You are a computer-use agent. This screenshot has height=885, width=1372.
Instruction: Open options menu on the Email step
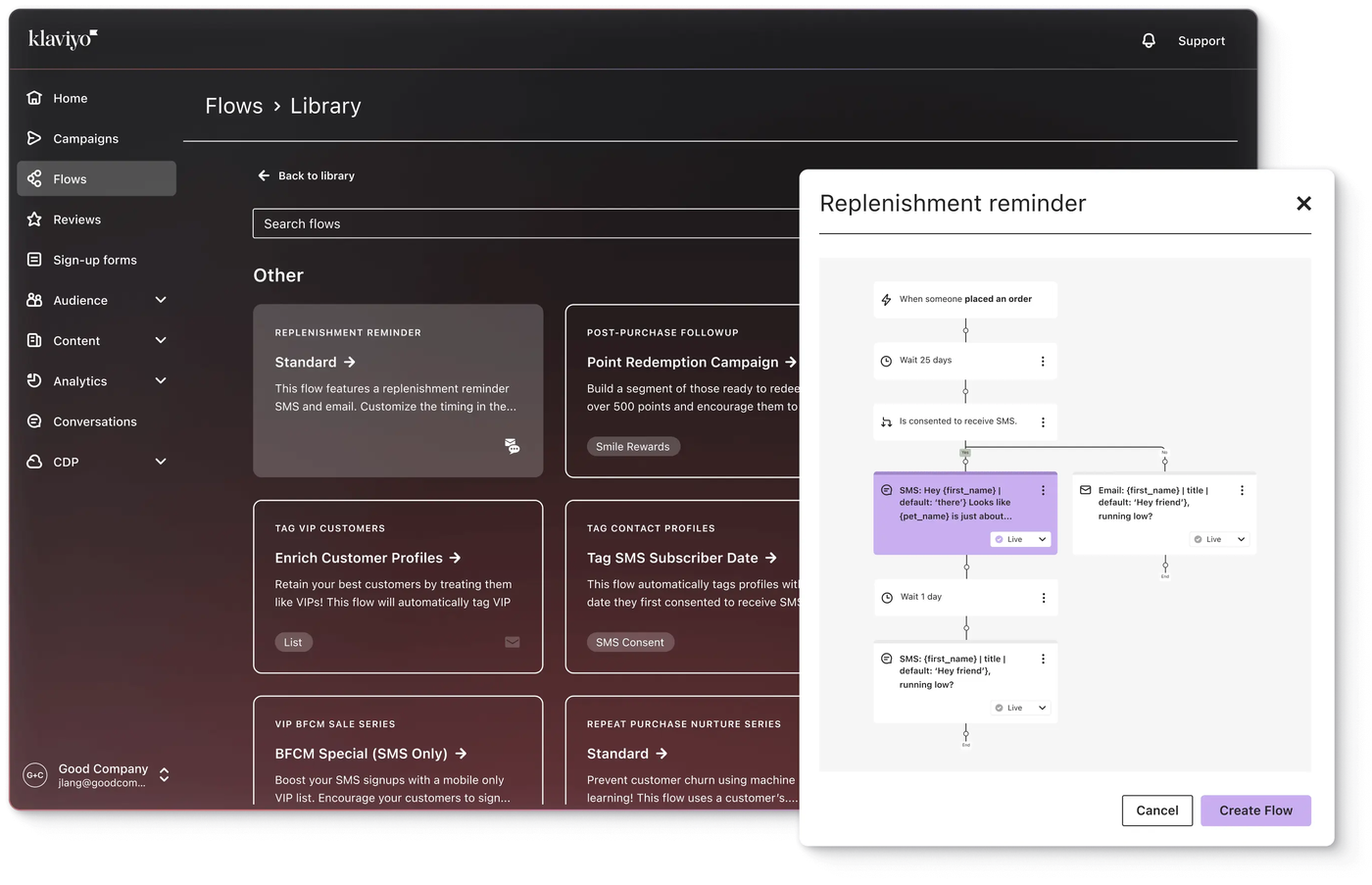click(1242, 490)
